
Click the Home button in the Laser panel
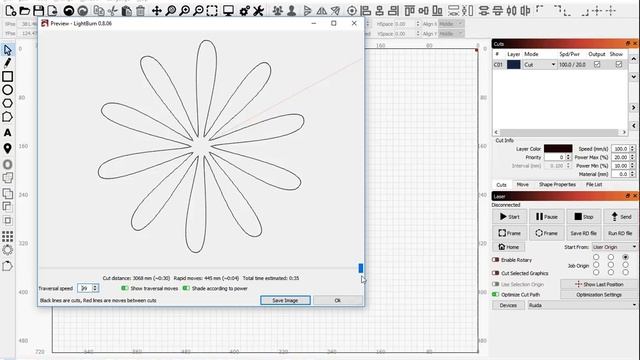pyautogui.click(x=509, y=247)
